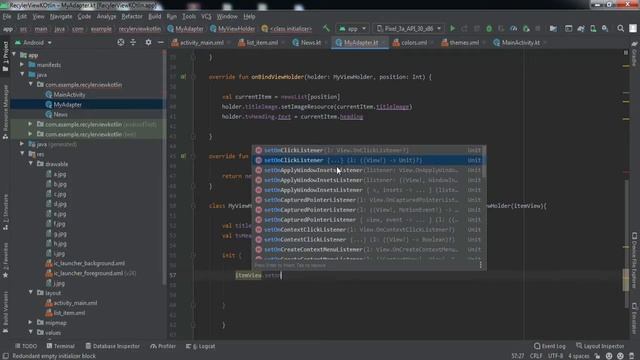This screenshot has width=640, height=360.
Task: Collapse all in project panel toolbar
Action: pos(133,42)
